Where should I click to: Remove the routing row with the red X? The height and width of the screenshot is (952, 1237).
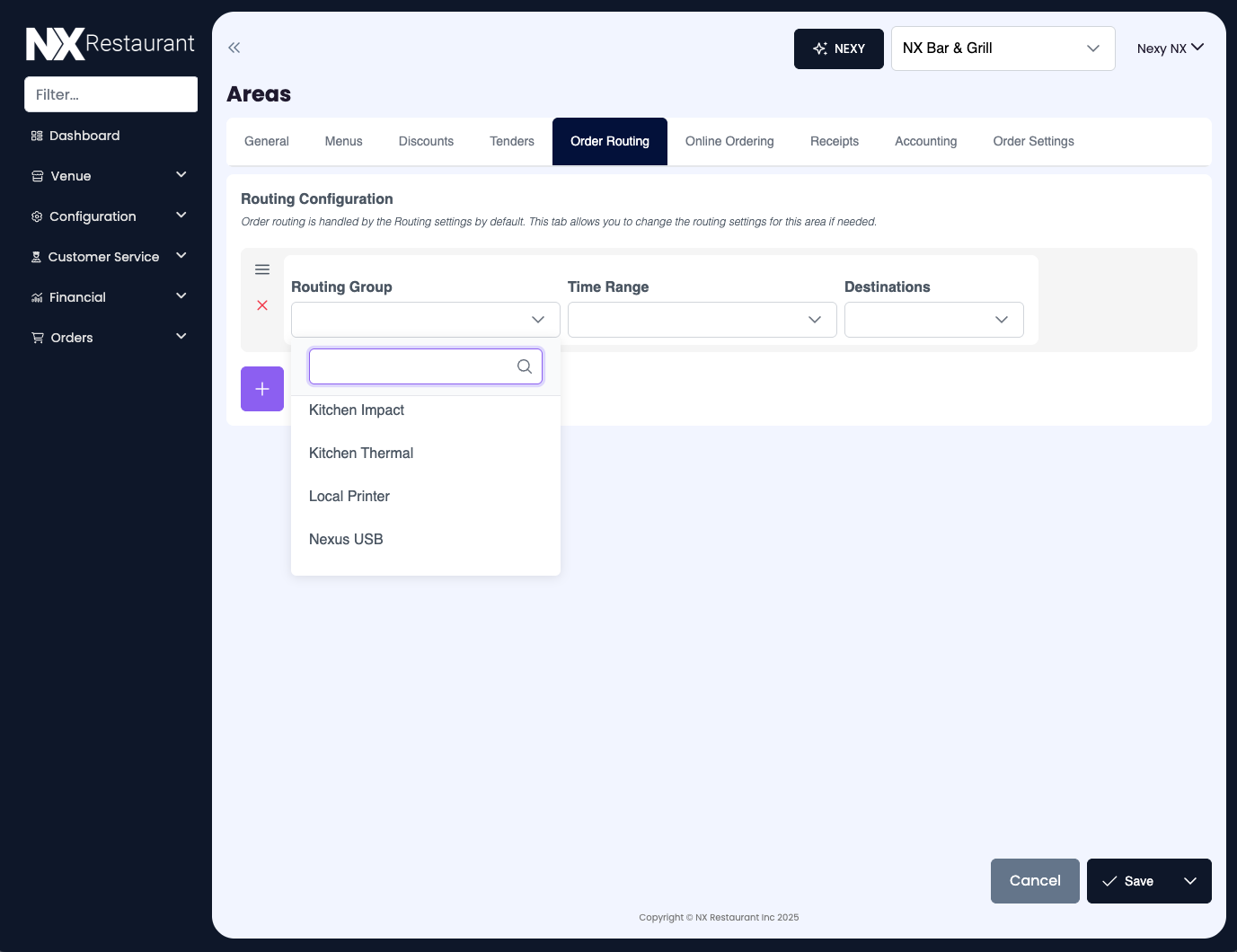tap(262, 305)
